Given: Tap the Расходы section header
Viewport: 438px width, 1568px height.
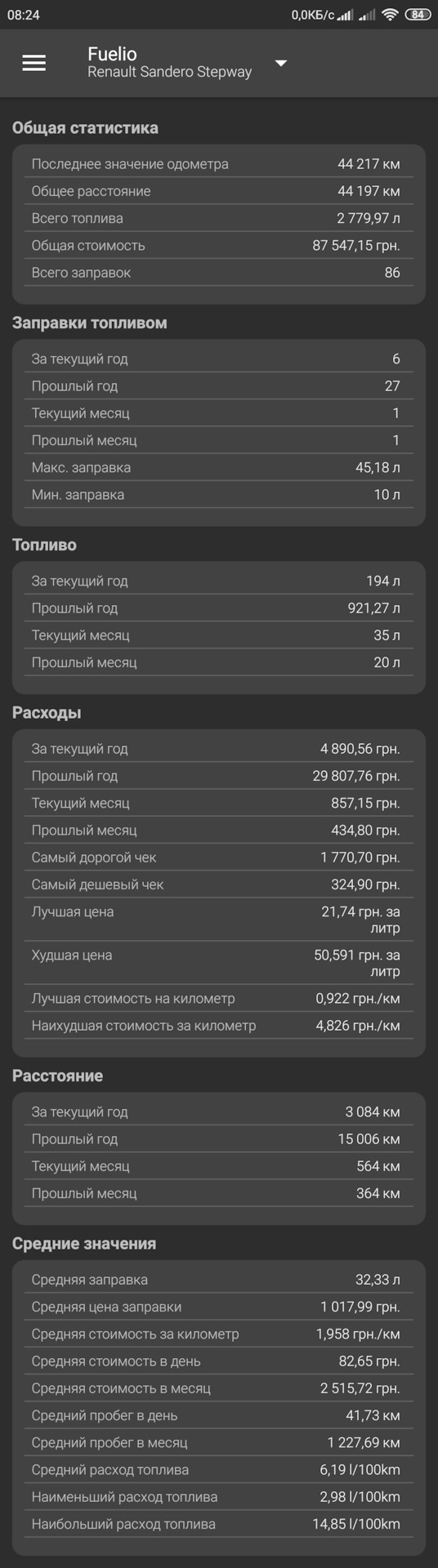Looking at the screenshot, I should (47, 713).
